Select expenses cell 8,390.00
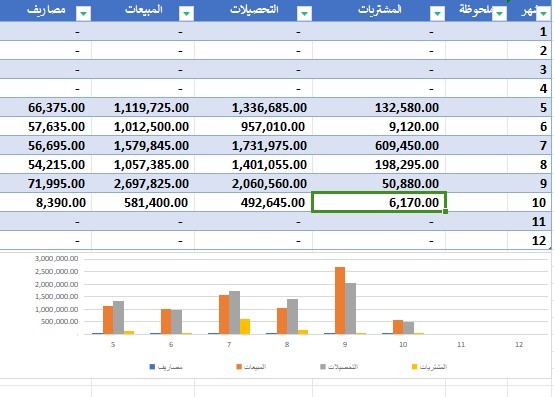This screenshot has width=554, height=397. point(46,202)
